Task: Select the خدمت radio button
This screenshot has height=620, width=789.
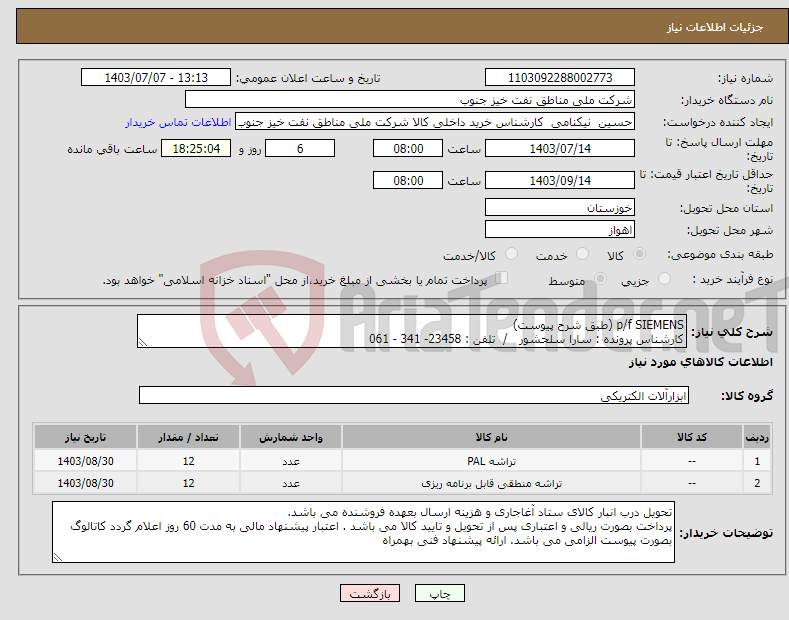Action: (x=582, y=254)
